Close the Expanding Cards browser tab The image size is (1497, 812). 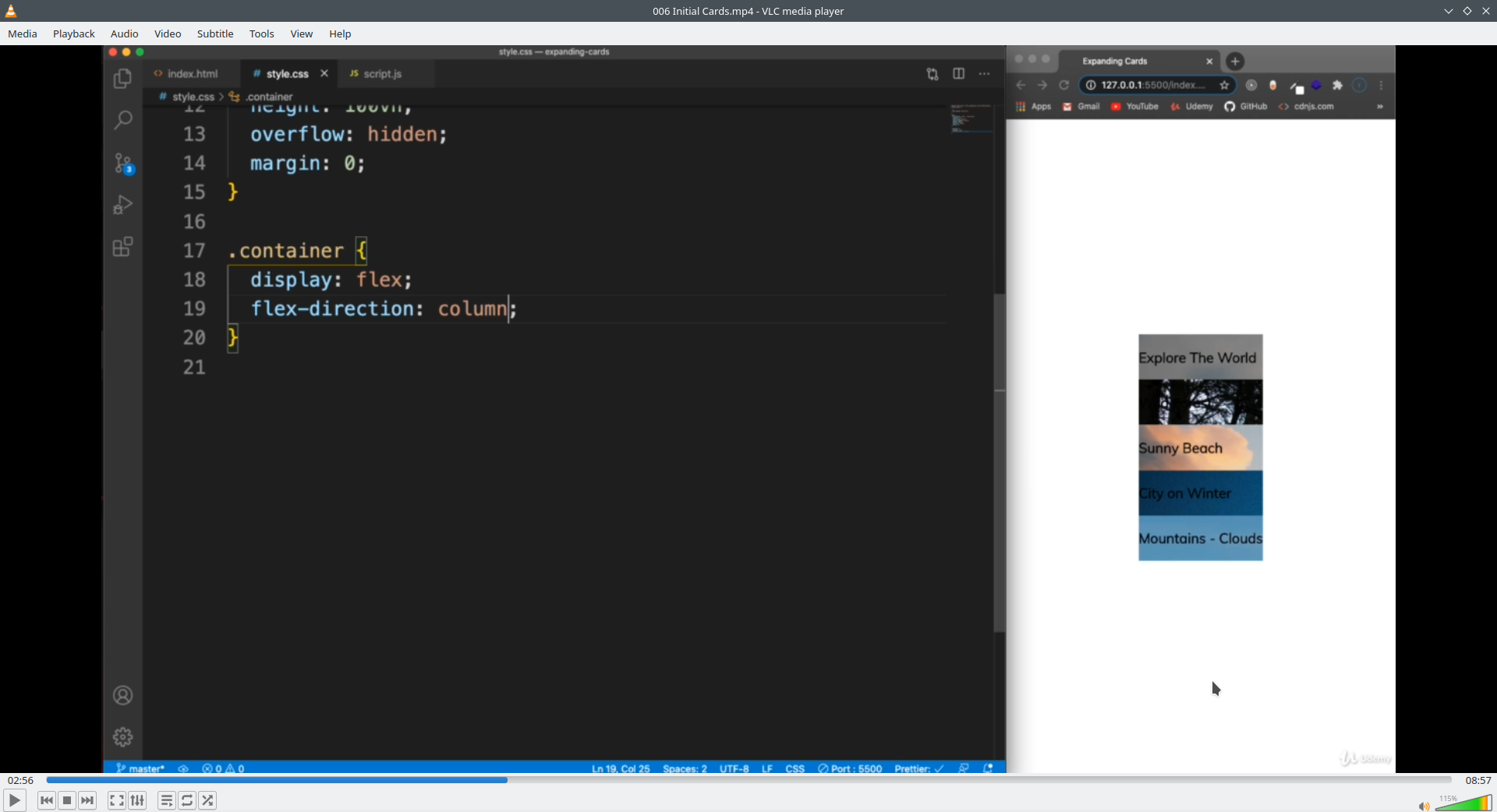click(1209, 61)
